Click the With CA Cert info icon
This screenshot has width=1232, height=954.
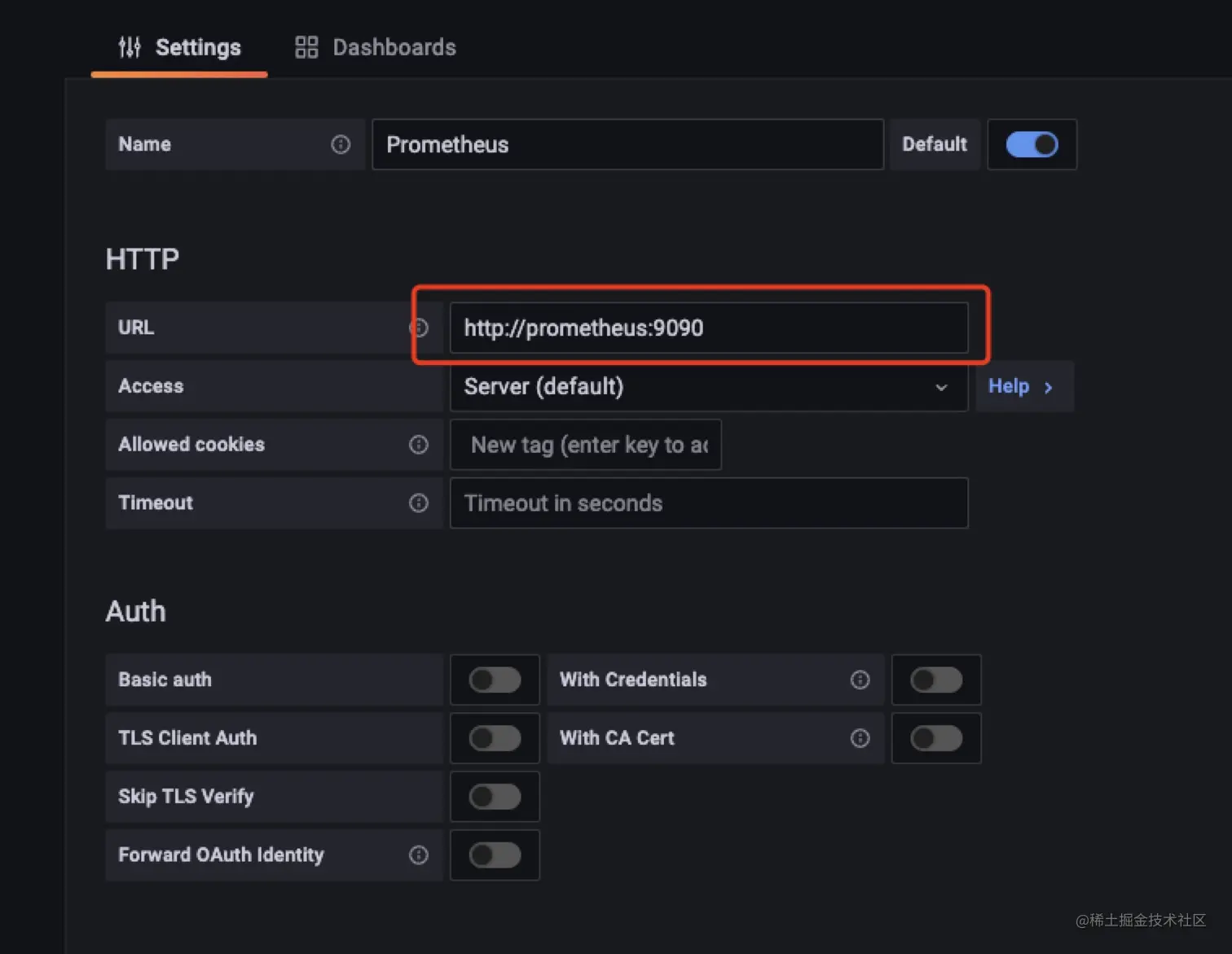860,738
